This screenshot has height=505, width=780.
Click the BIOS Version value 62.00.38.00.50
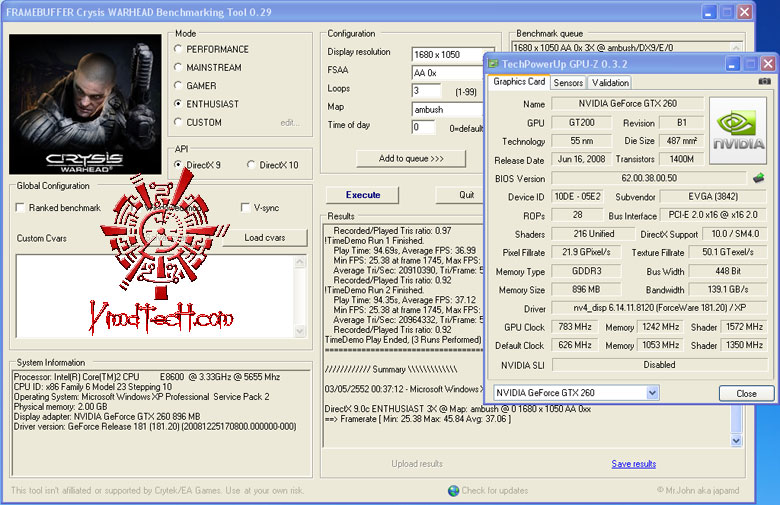click(x=649, y=178)
